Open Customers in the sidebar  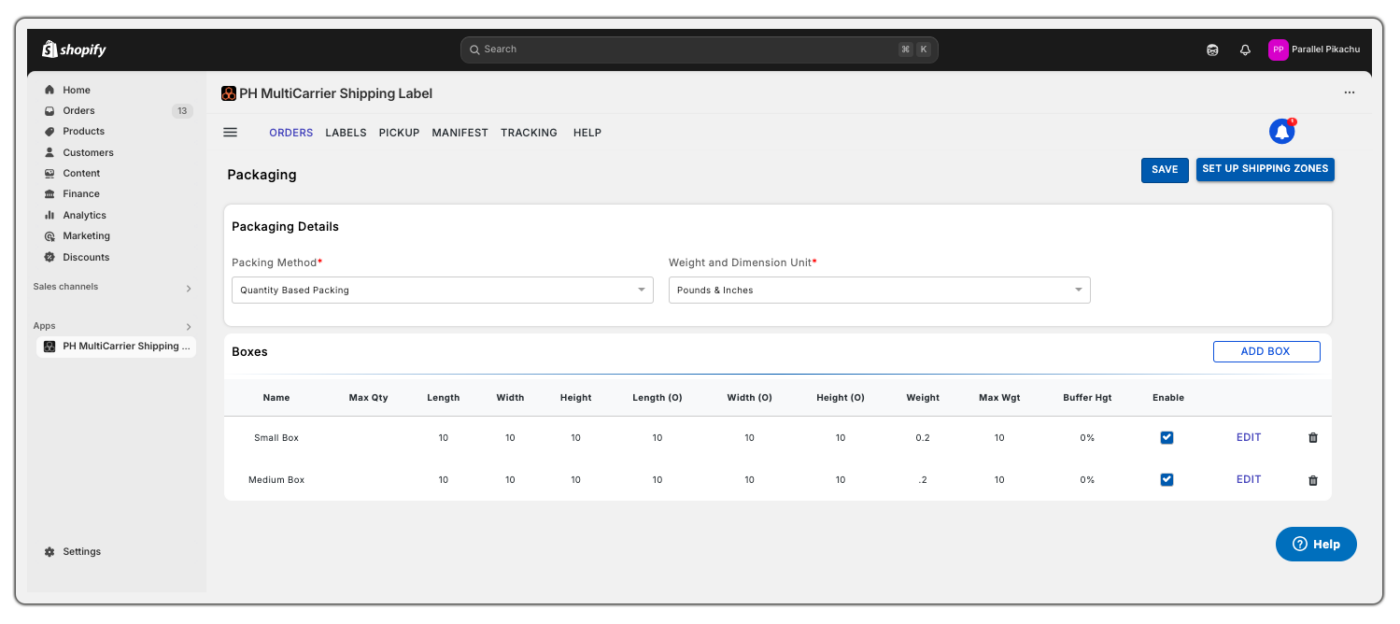tap(88, 153)
